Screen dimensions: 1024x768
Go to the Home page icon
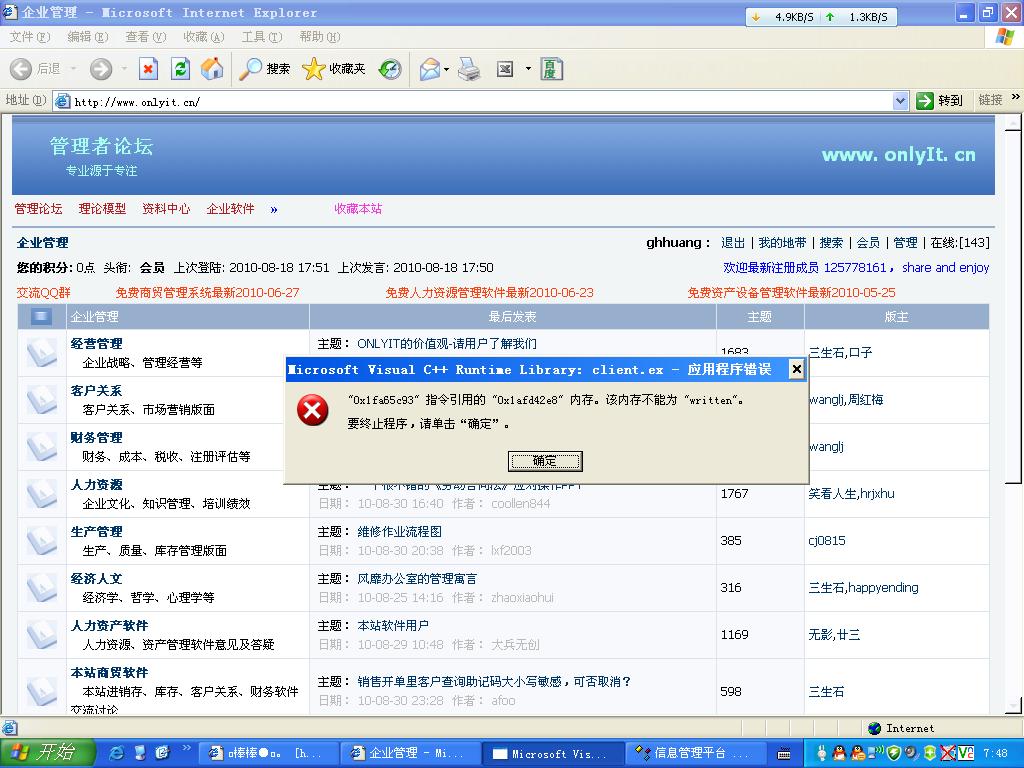tap(212, 68)
